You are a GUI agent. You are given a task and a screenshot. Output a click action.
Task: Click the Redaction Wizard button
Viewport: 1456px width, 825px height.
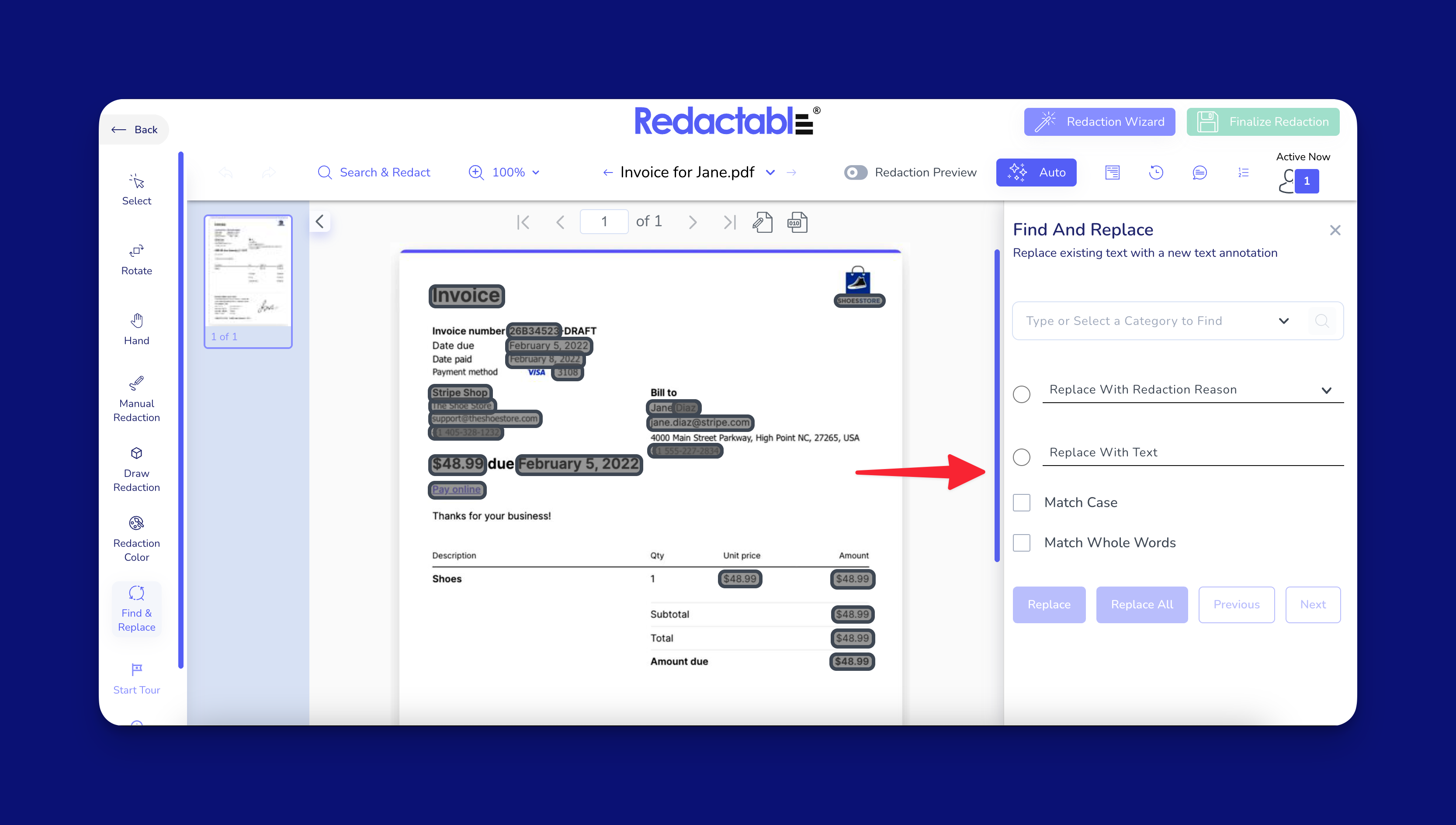[1099, 122]
